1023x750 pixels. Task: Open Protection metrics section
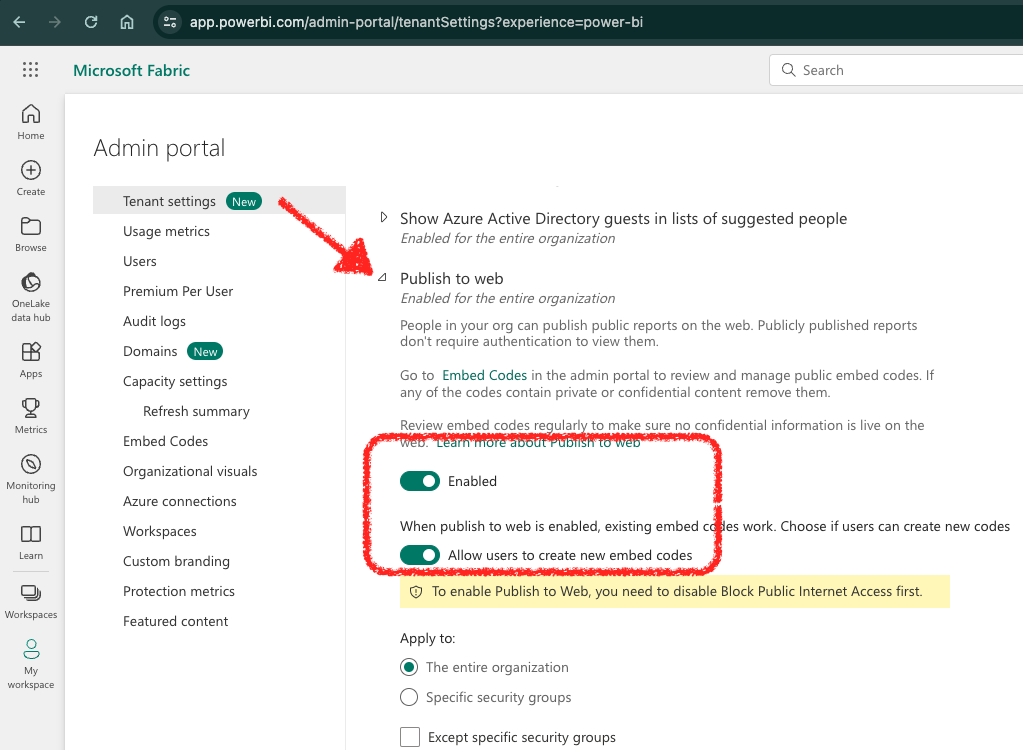point(179,592)
